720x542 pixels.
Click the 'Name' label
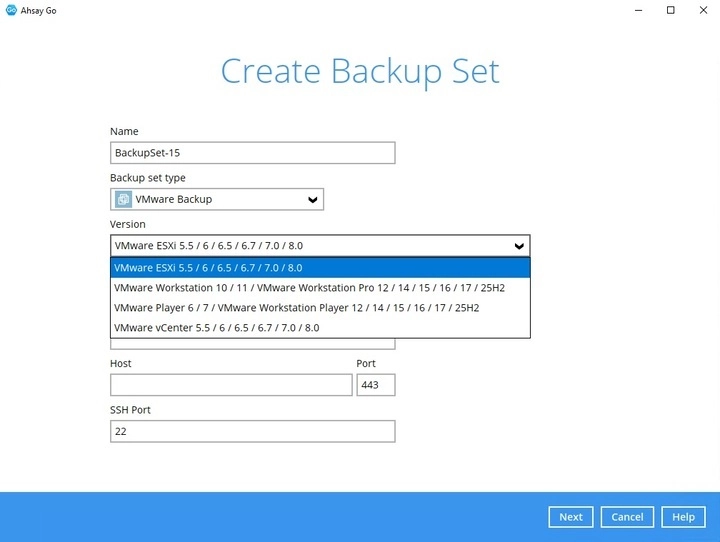(124, 131)
